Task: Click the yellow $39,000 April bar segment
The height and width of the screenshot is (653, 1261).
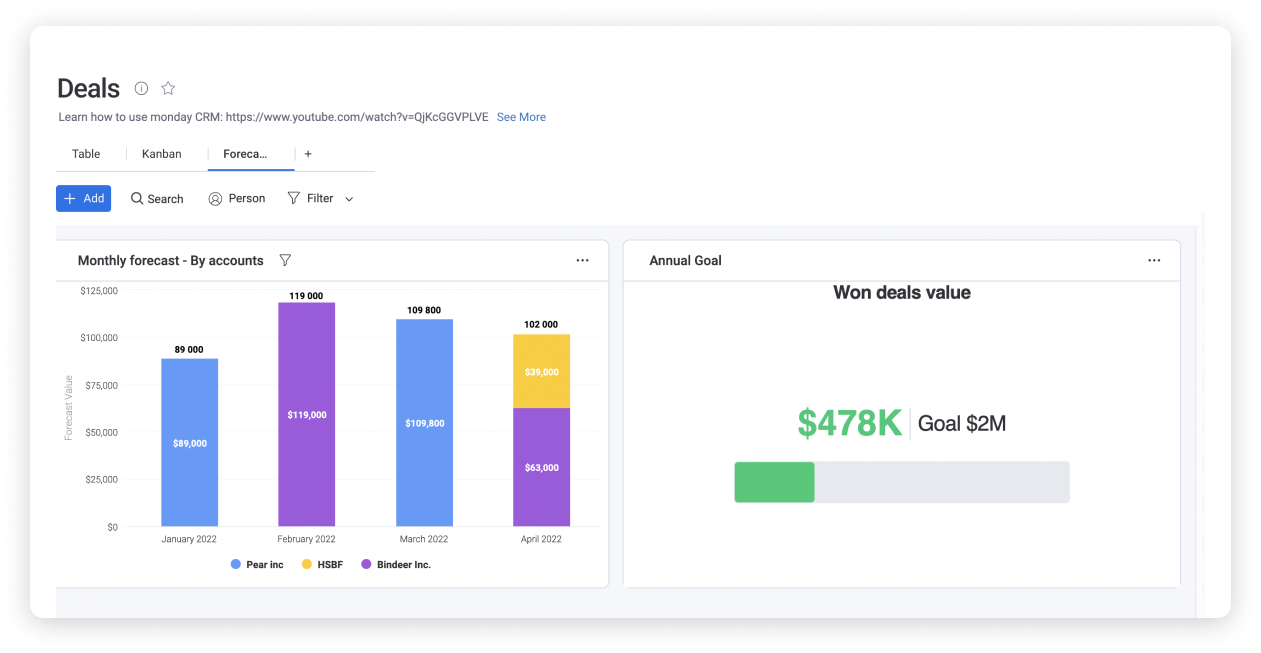Action: [x=541, y=371]
